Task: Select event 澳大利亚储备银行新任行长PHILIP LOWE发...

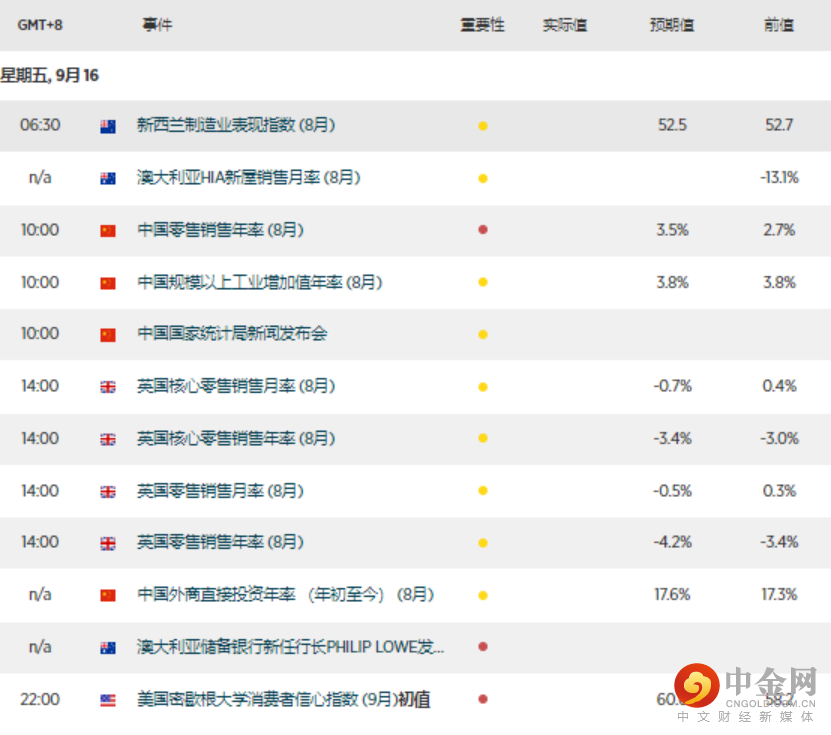Action: point(290,647)
